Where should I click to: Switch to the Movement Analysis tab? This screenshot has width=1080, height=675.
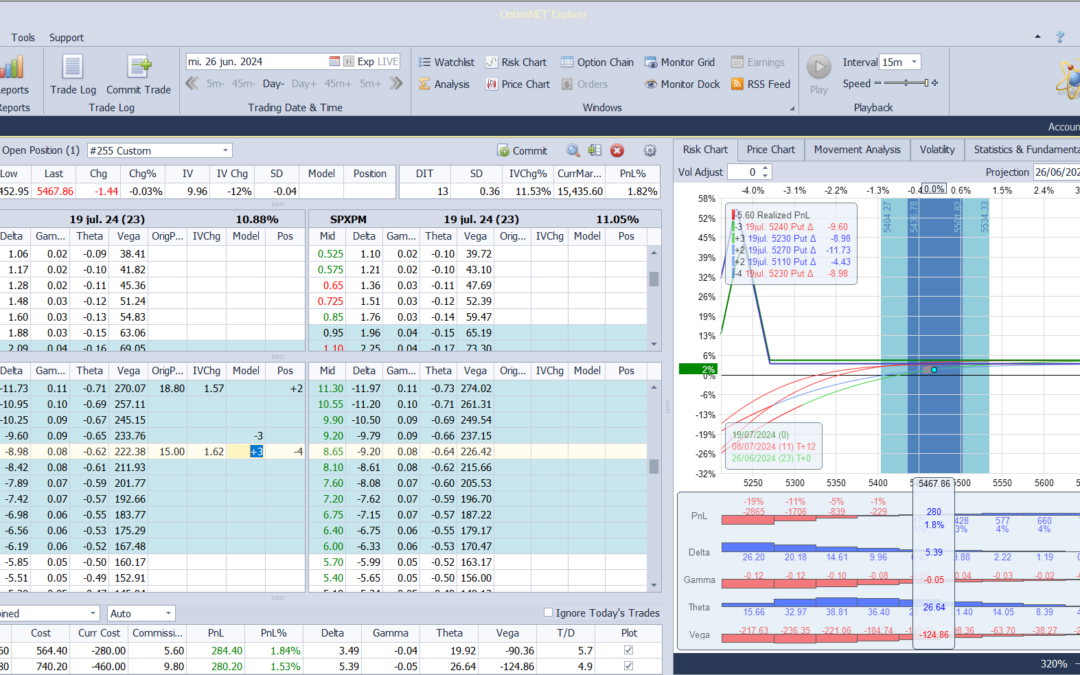pos(857,150)
